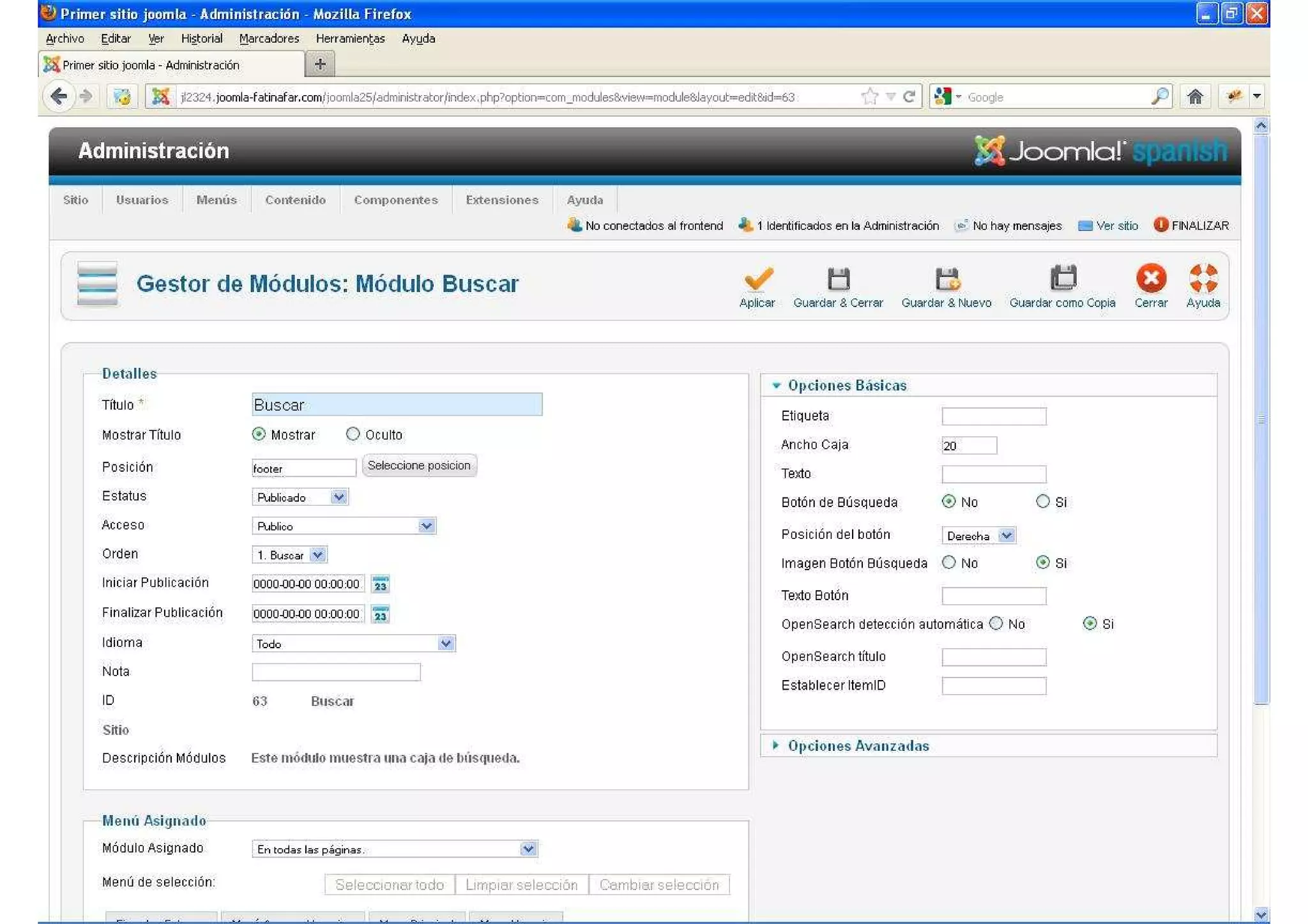Click the Guardar & Nuevo icon
Viewport: 1308px width, 924px height.
[947, 280]
